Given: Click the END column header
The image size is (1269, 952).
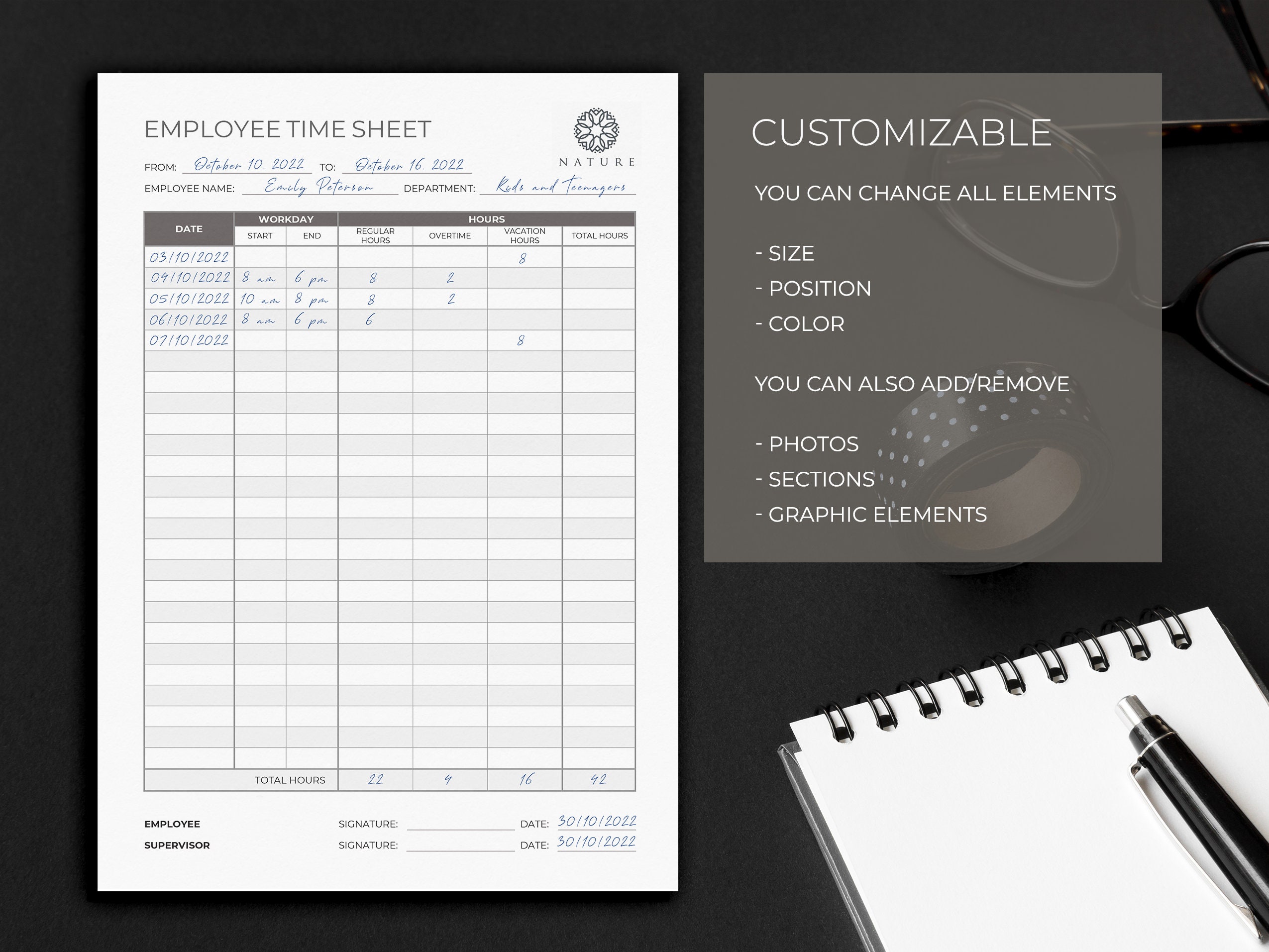Looking at the screenshot, I should tap(312, 236).
